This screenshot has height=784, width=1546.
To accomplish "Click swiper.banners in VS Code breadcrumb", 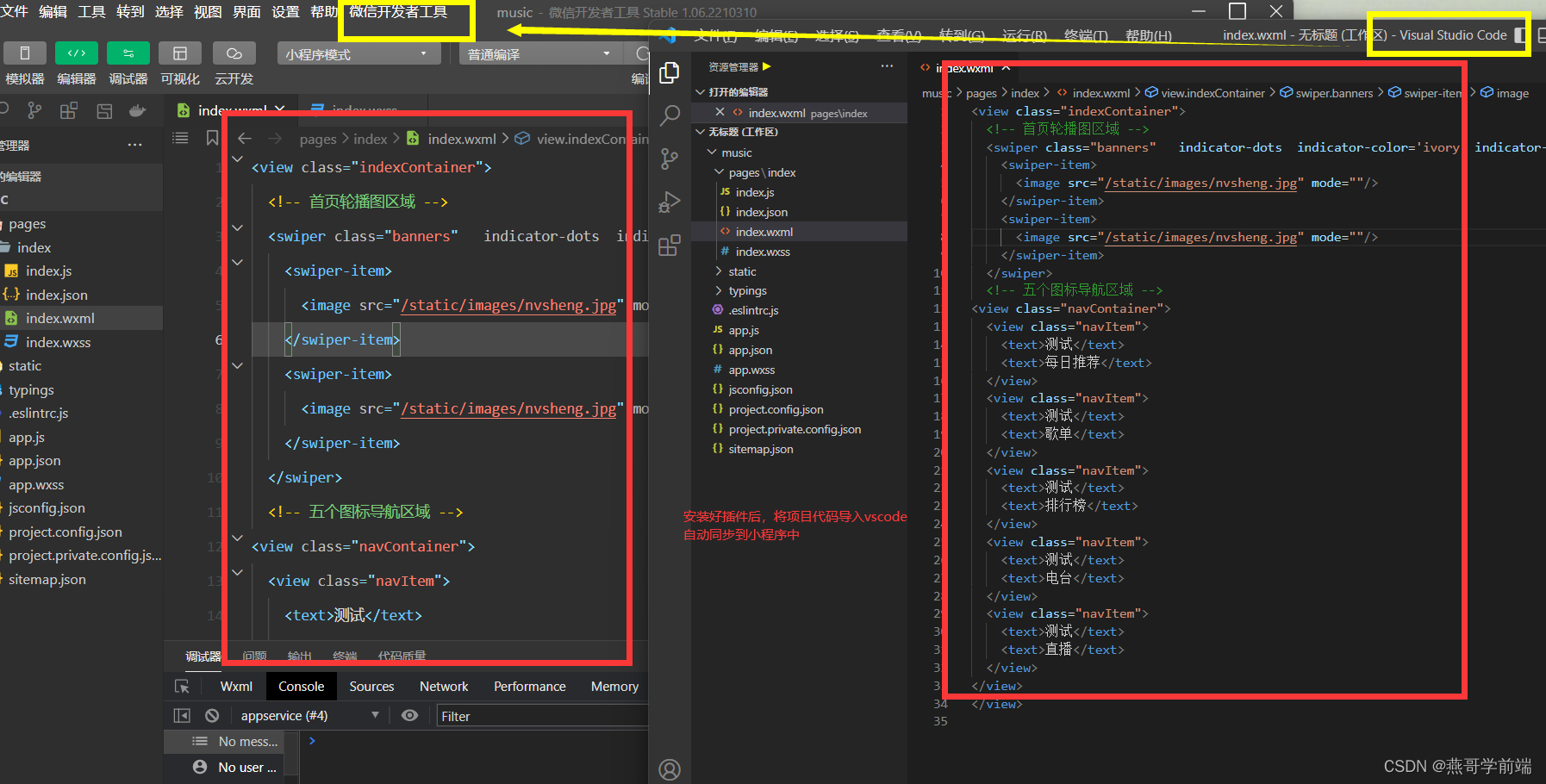I will pyautogui.click(x=1334, y=93).
